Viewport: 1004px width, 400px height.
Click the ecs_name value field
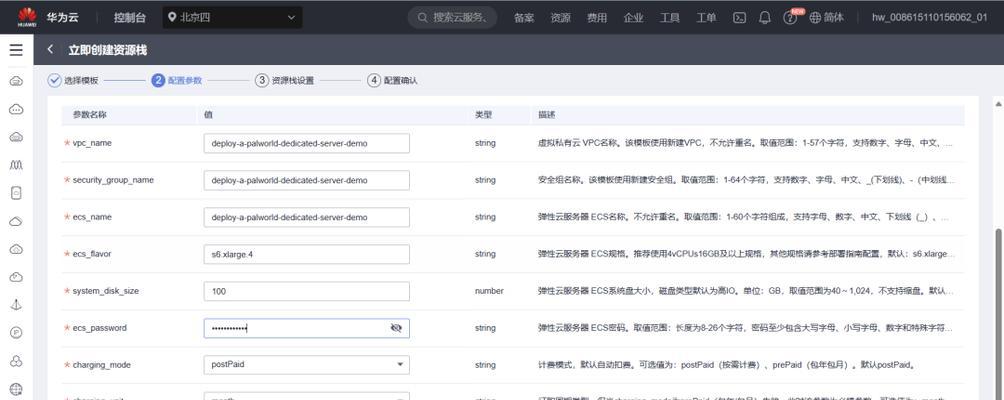coord(307,217)
